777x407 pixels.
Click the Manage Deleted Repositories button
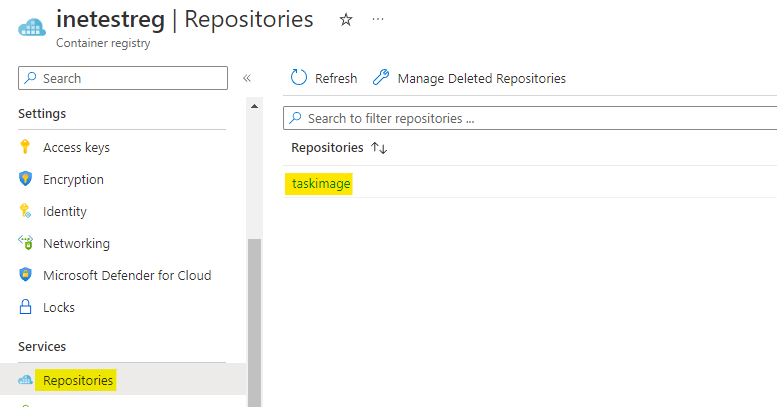pos(481,78)
